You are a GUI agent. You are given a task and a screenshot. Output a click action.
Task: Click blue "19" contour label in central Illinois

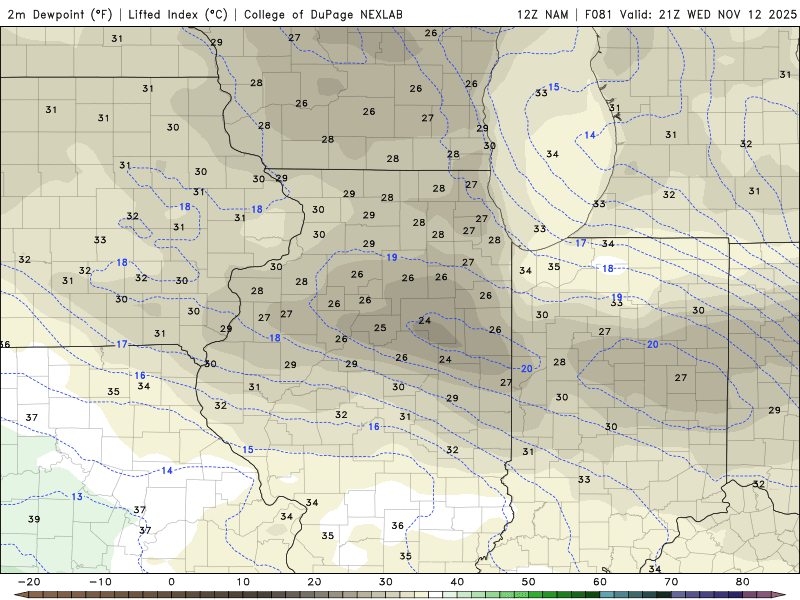coord(391,257)
